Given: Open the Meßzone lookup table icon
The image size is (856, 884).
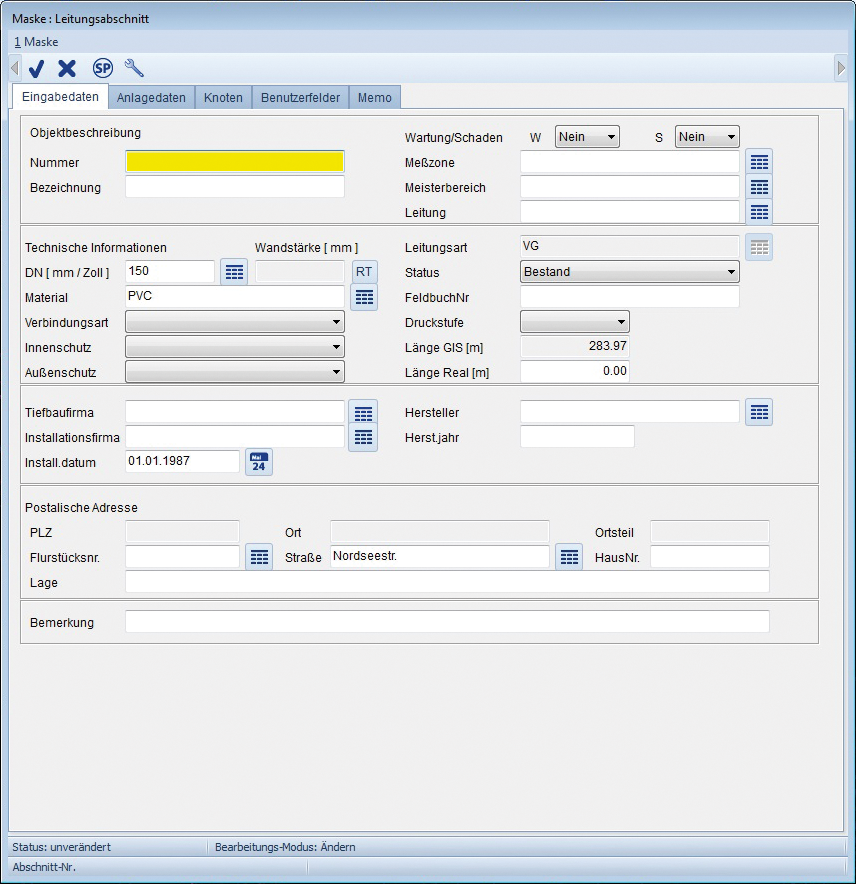Looking at the screenshot, I should pyautogui.click(x=759, y=162).
